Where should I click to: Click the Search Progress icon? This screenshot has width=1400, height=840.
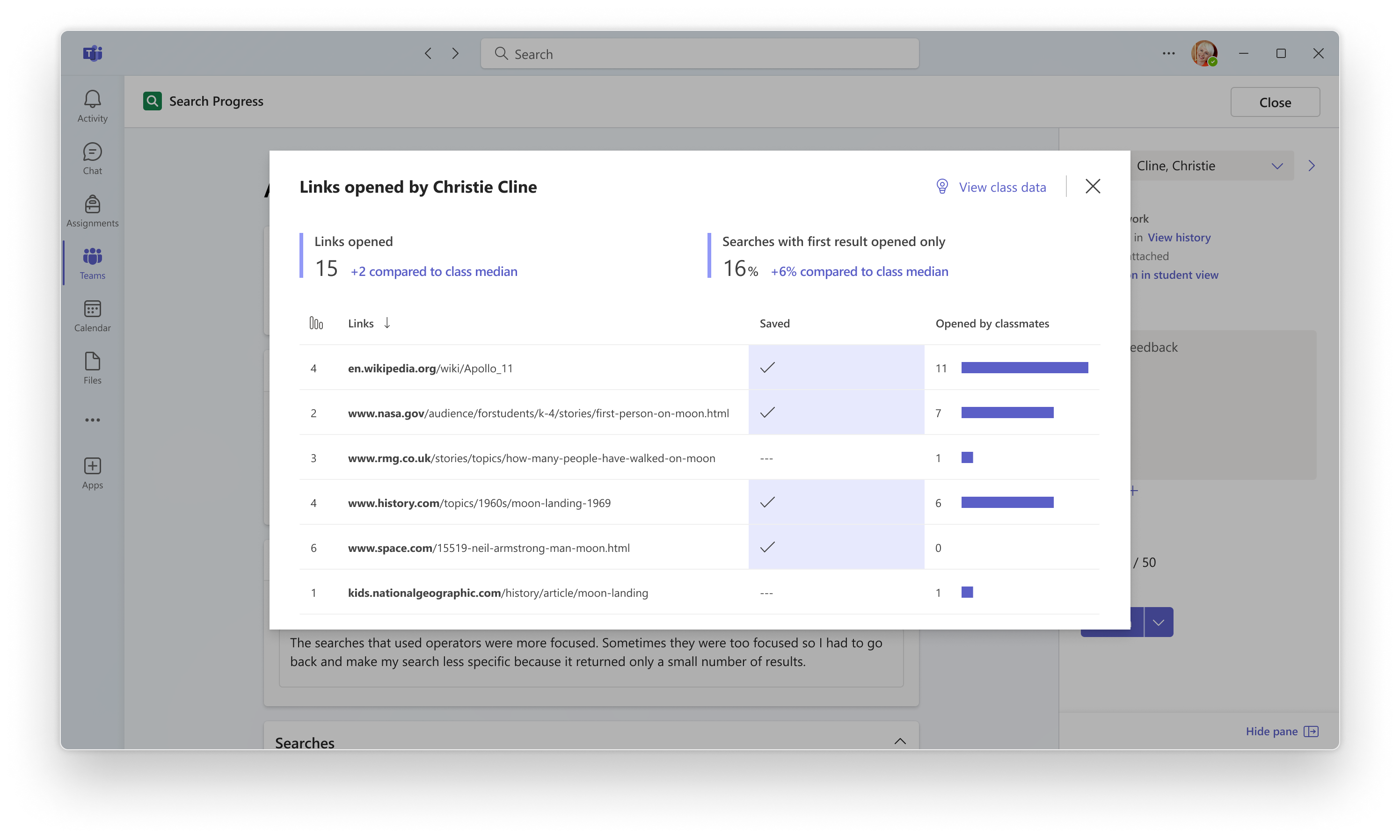pos(151,100)
